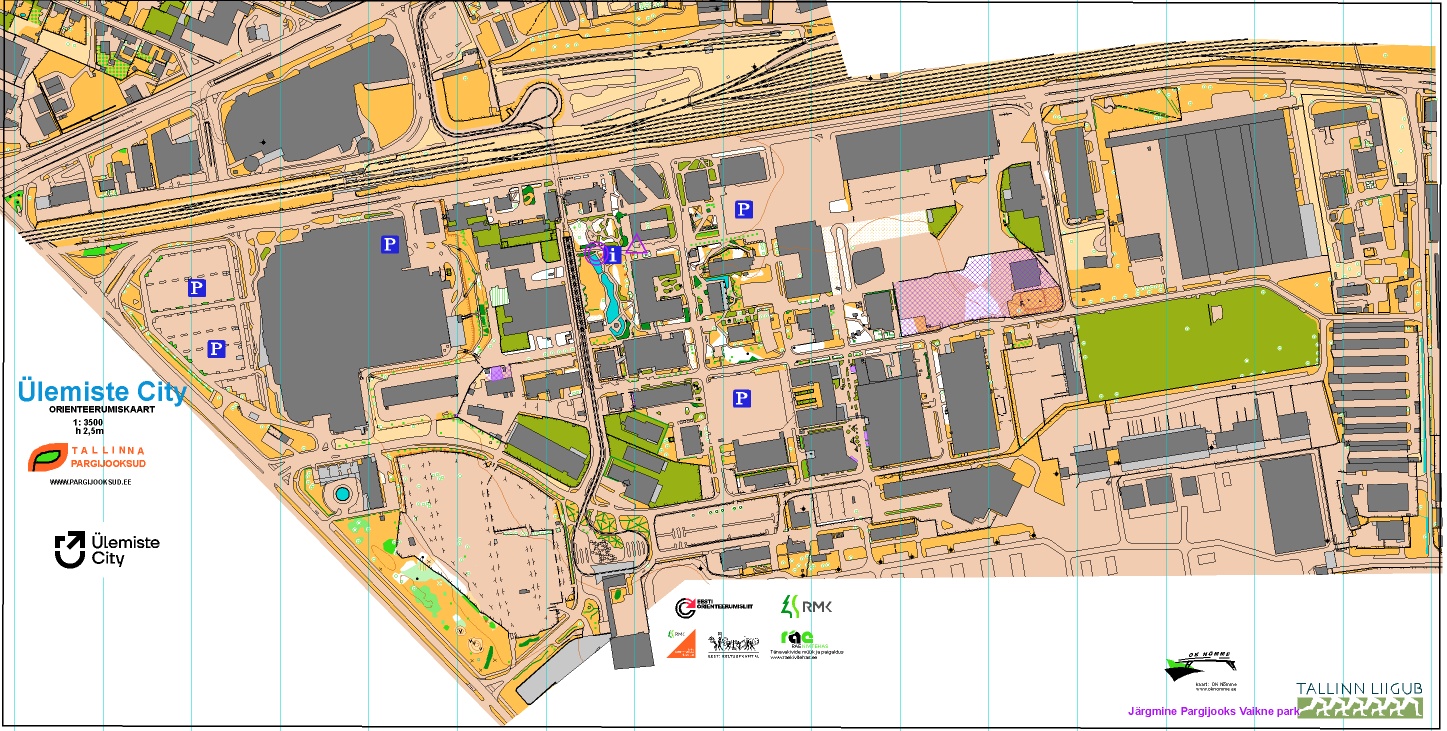
Task: Click the blue information 'i' symbol on the map
Action: click(x=614, y=254)
